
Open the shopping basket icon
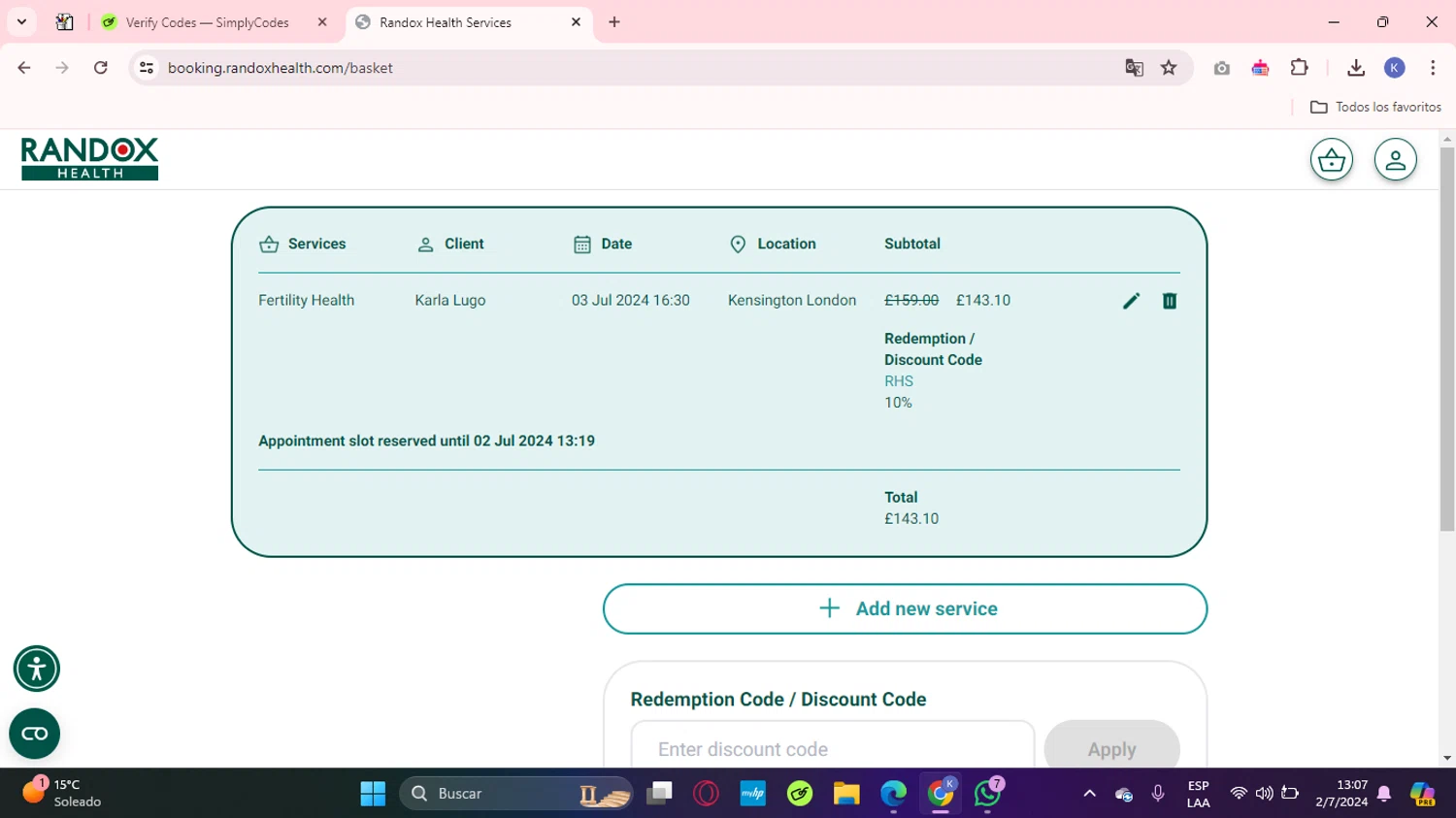(x=1331, y=160)
